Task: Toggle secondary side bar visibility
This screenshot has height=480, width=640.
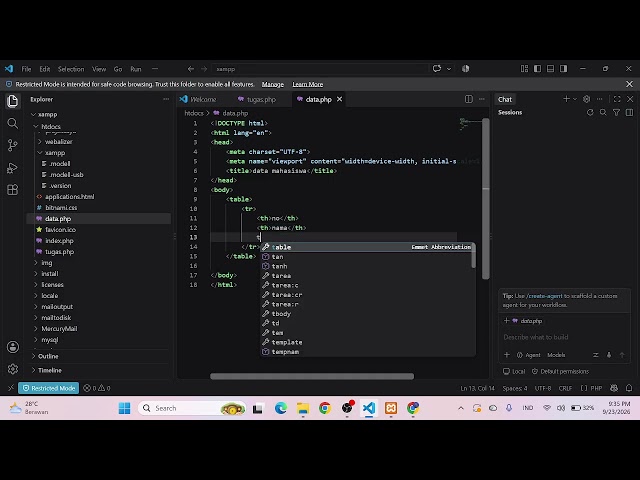Action: coord(564,69)
